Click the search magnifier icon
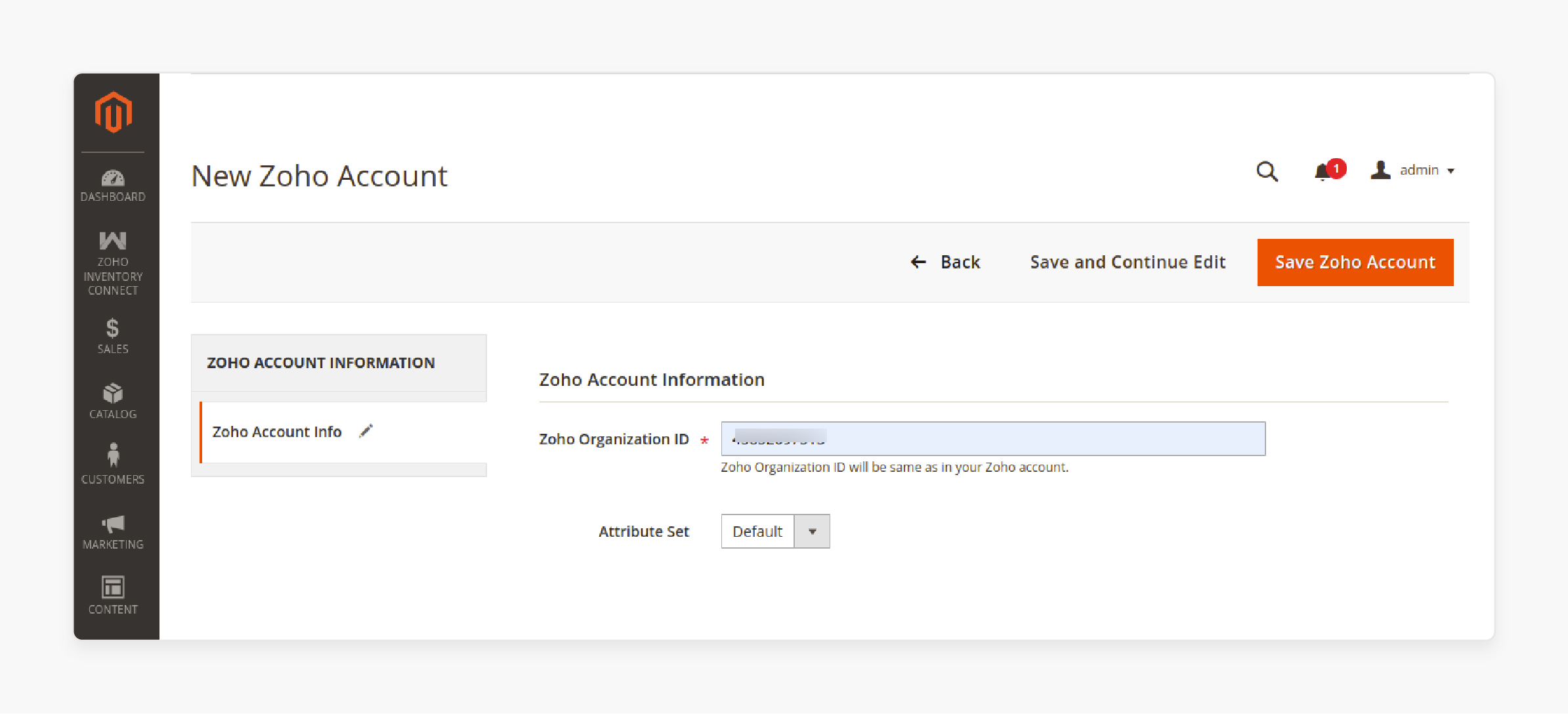 point(1267,171)
